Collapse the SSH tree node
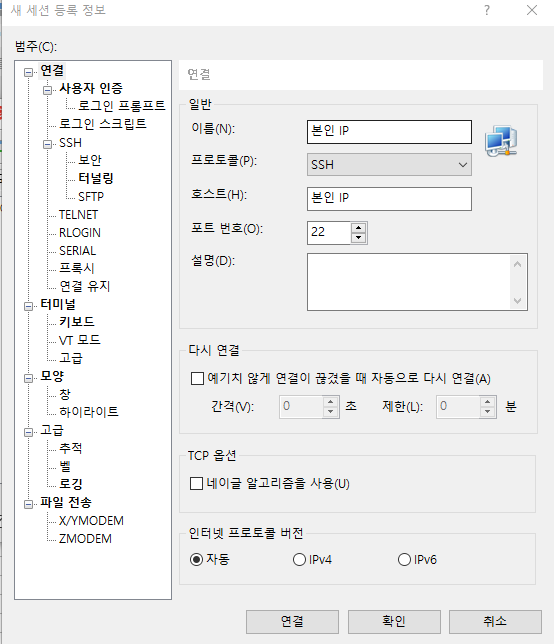Screen dimensions: 554x644 pos(48,145)
